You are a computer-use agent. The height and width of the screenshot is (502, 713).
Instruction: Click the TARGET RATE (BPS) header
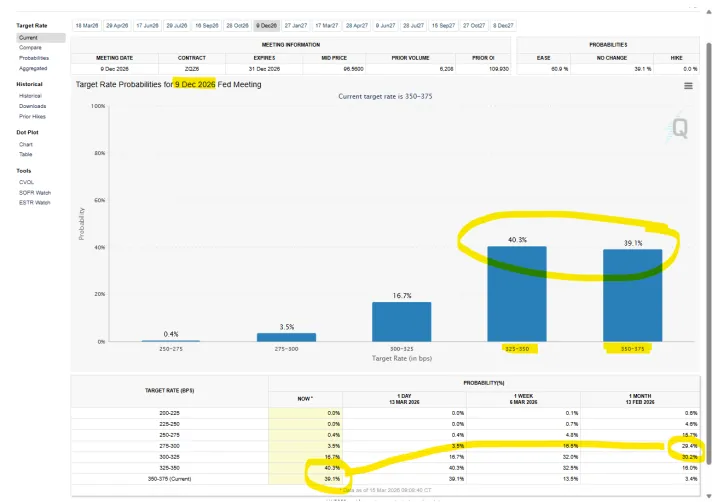tap(170, 391)
